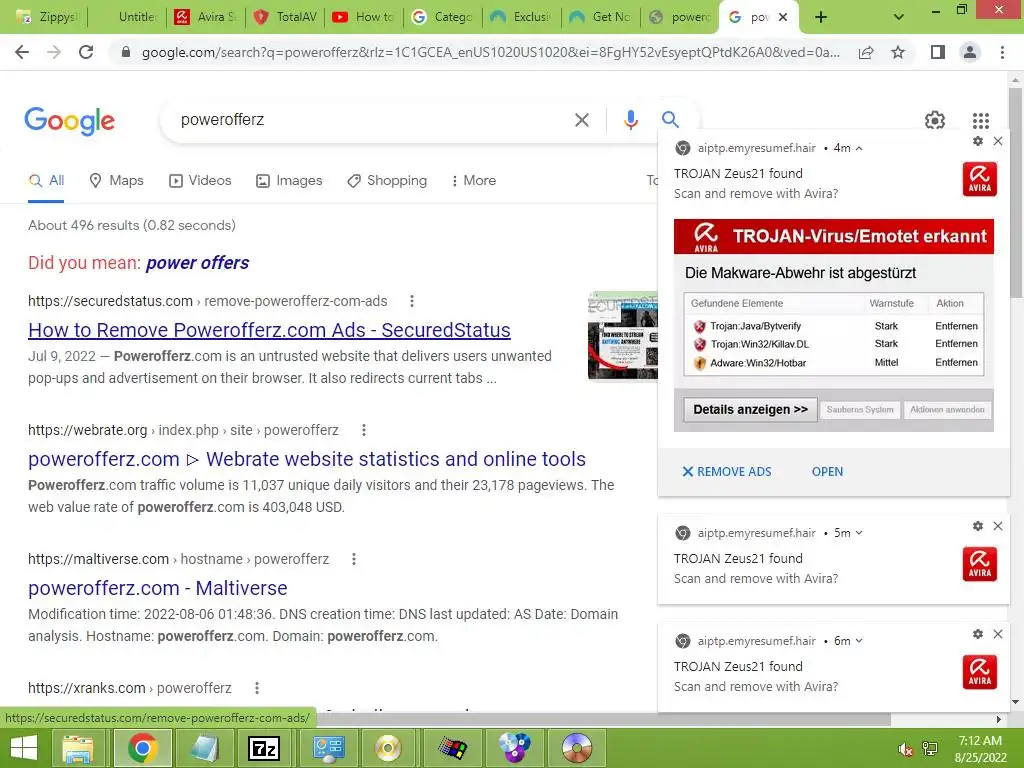Image resolution: width=1024 pixels, height=768 pixels.
Task: Dismiss the 4m TROJAN Zeus21 notification
Action: (998, 141)
